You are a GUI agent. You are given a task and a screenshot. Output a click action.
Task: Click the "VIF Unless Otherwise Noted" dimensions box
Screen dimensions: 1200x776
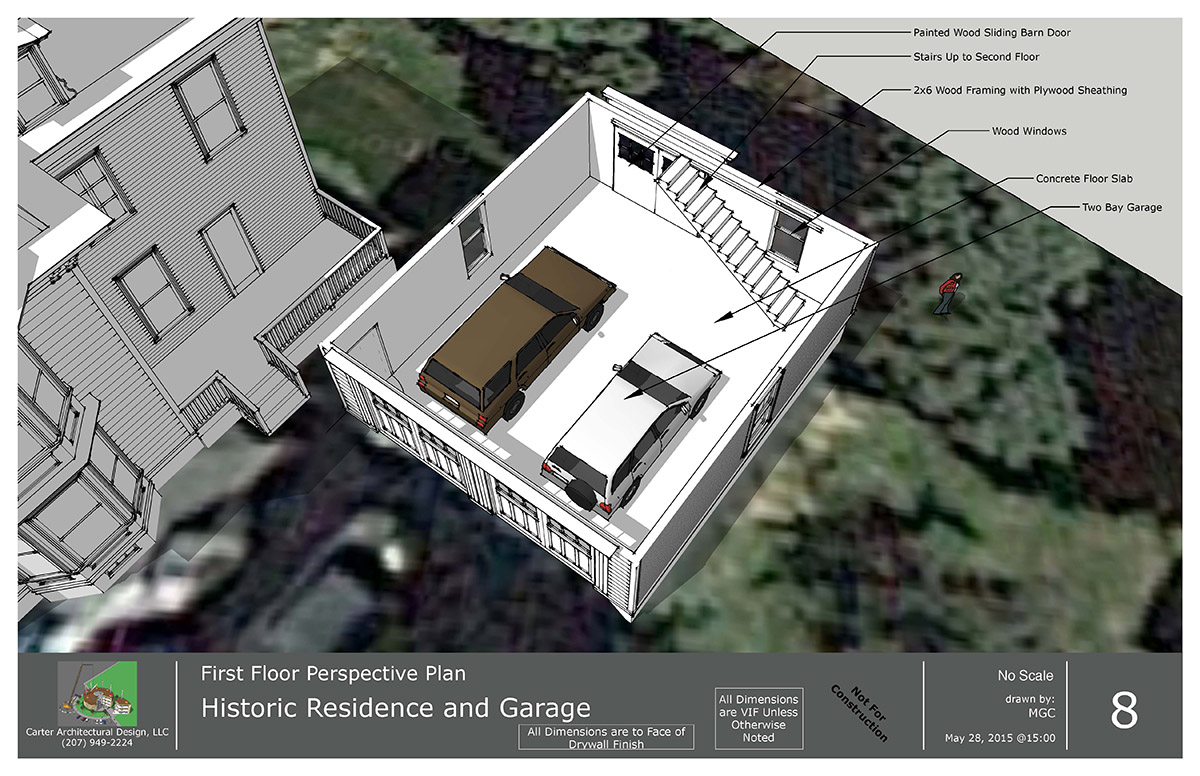tap(758, 718)
